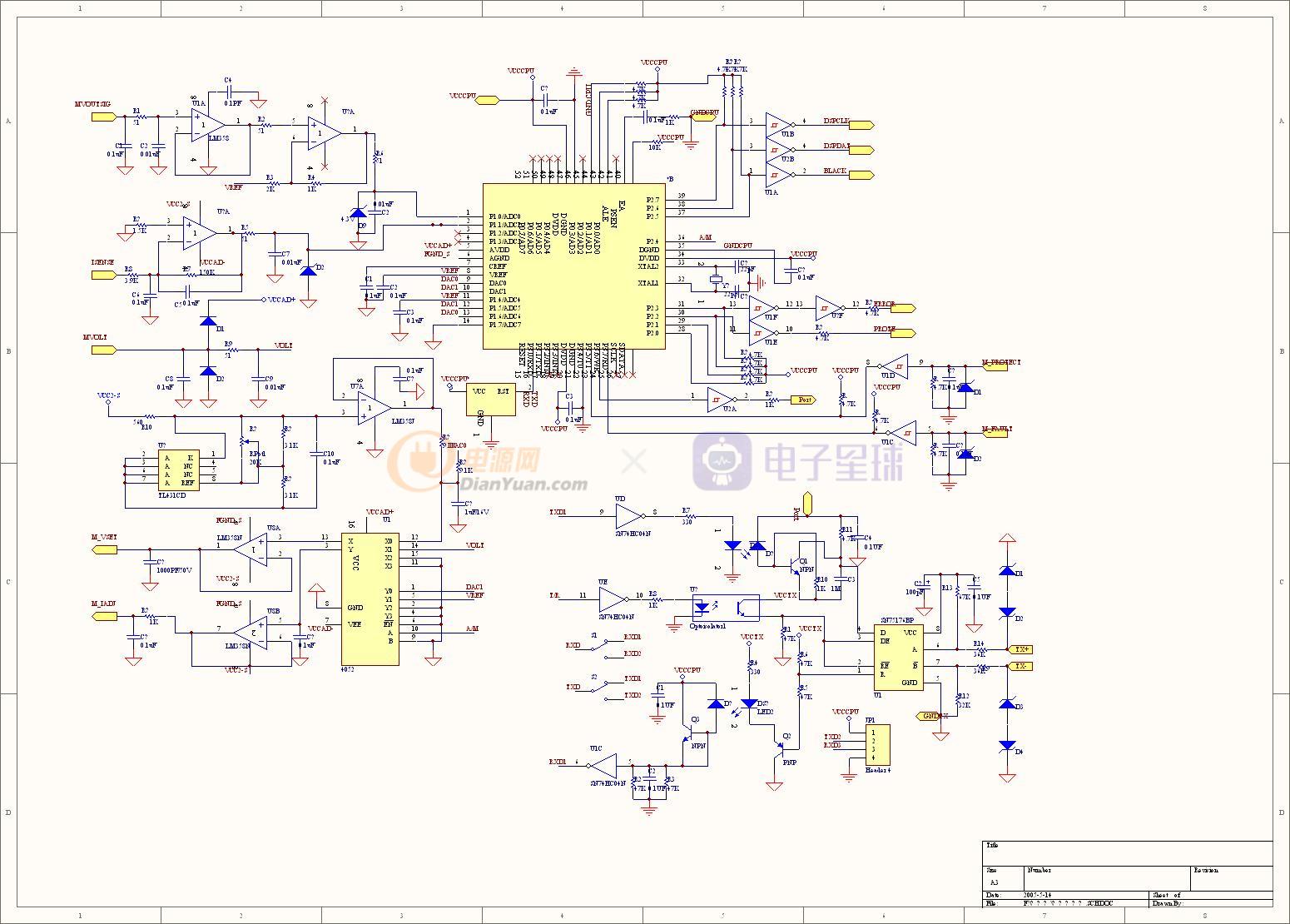
Task: Select the M_FAULT port symbol
Action: point(995,433)
